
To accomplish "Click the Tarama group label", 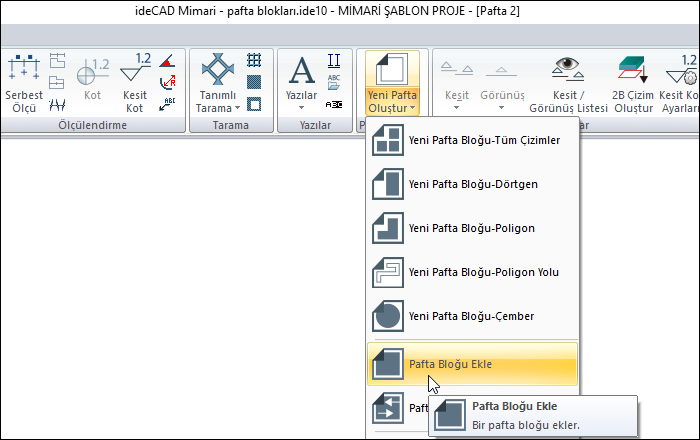I will (x=230, y=125).
